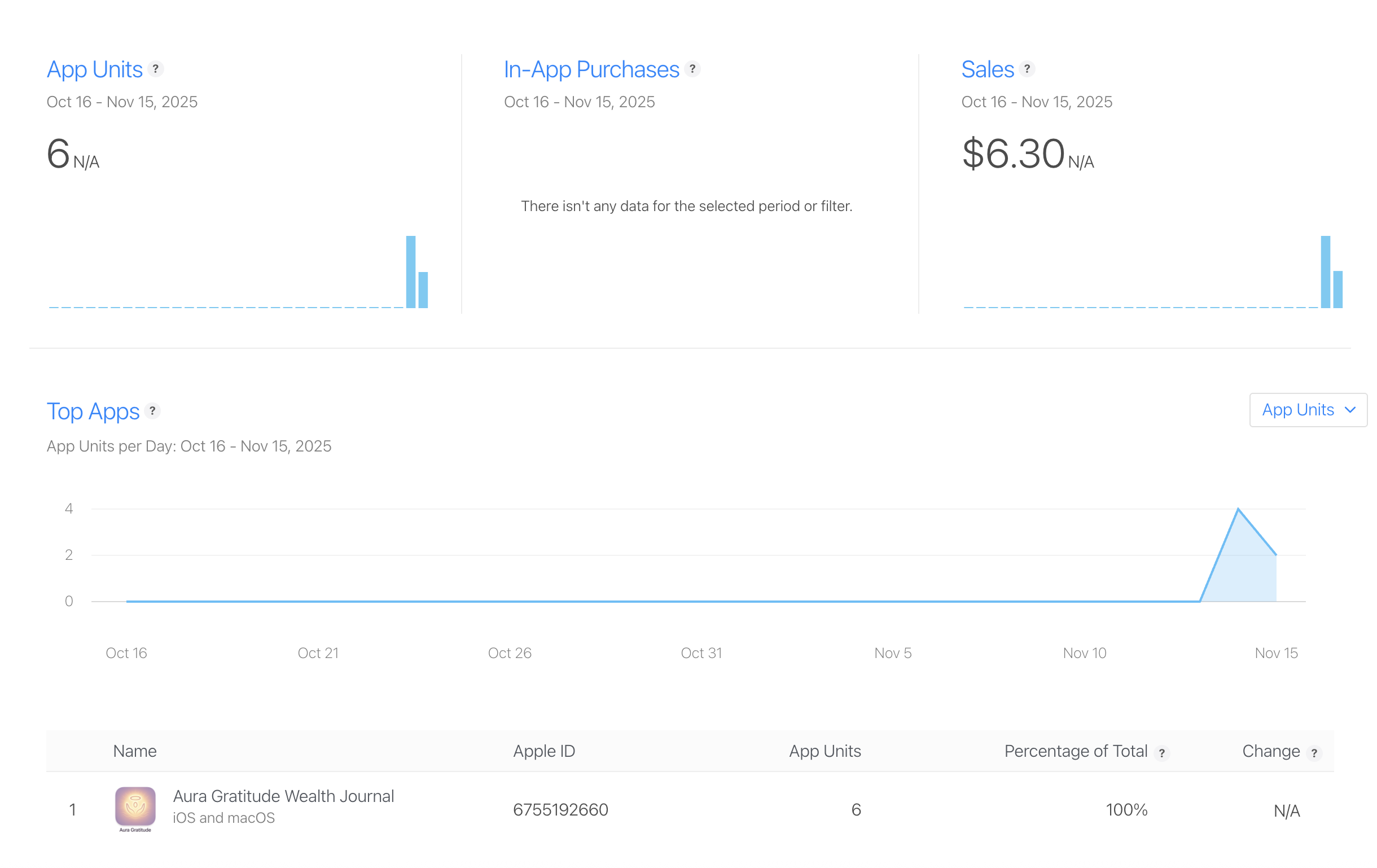This screenshot has width=1377, height=868.
Task: Open the App Units metric page
Action: [x=95, y=69]
